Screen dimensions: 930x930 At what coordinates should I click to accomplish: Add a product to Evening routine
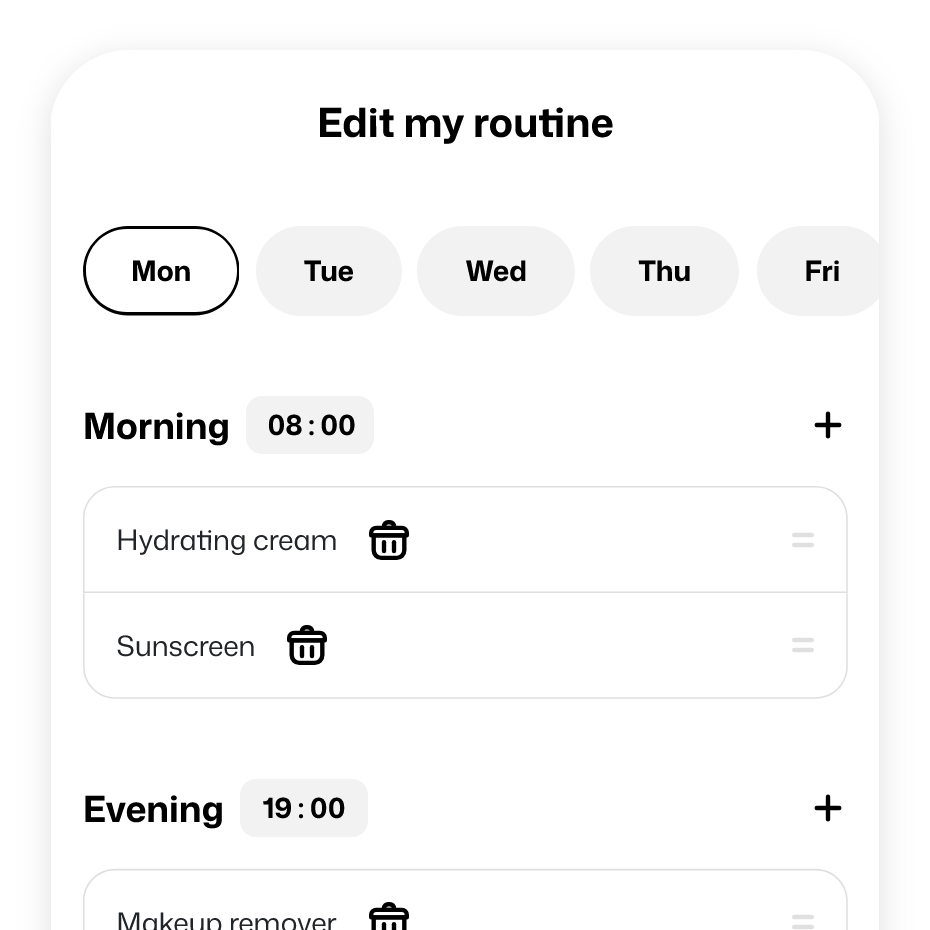coord(828,808)
